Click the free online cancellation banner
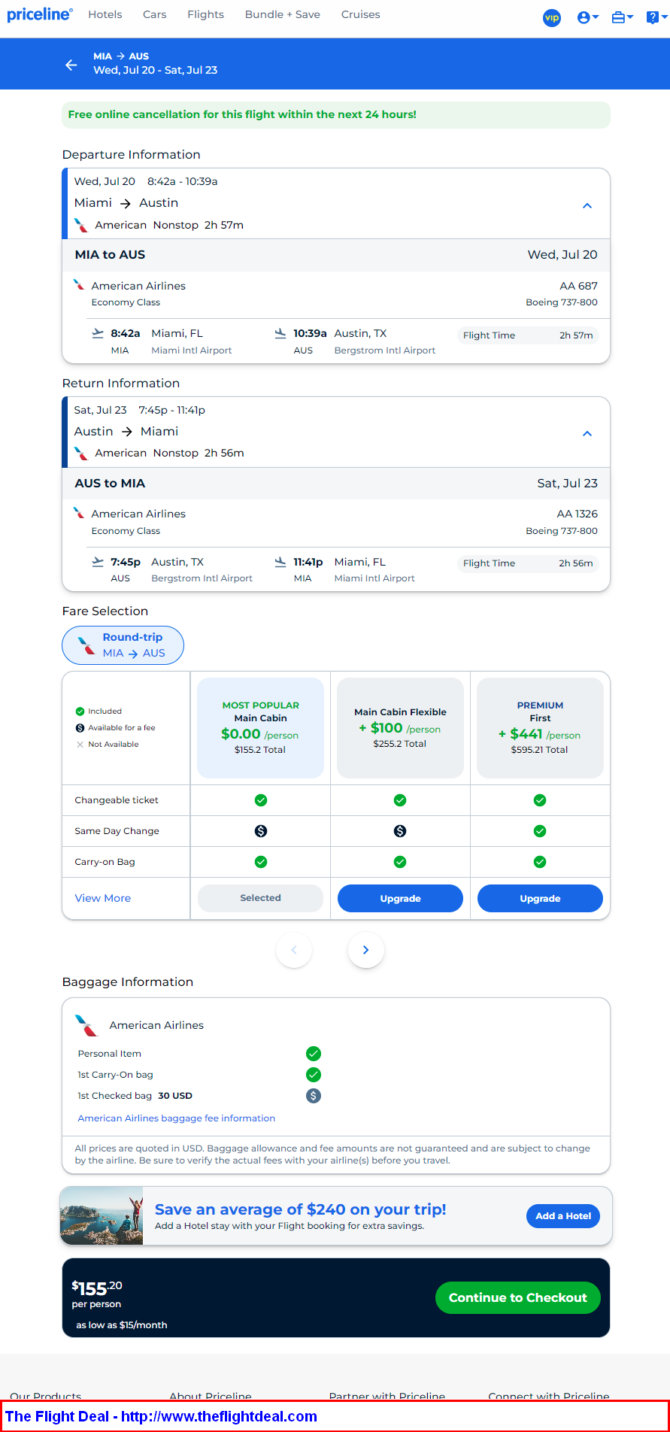 coord(336,115)
